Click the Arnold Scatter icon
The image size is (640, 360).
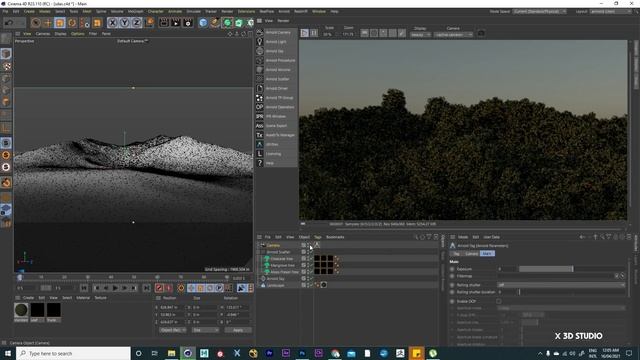click(x=260, y=79)
